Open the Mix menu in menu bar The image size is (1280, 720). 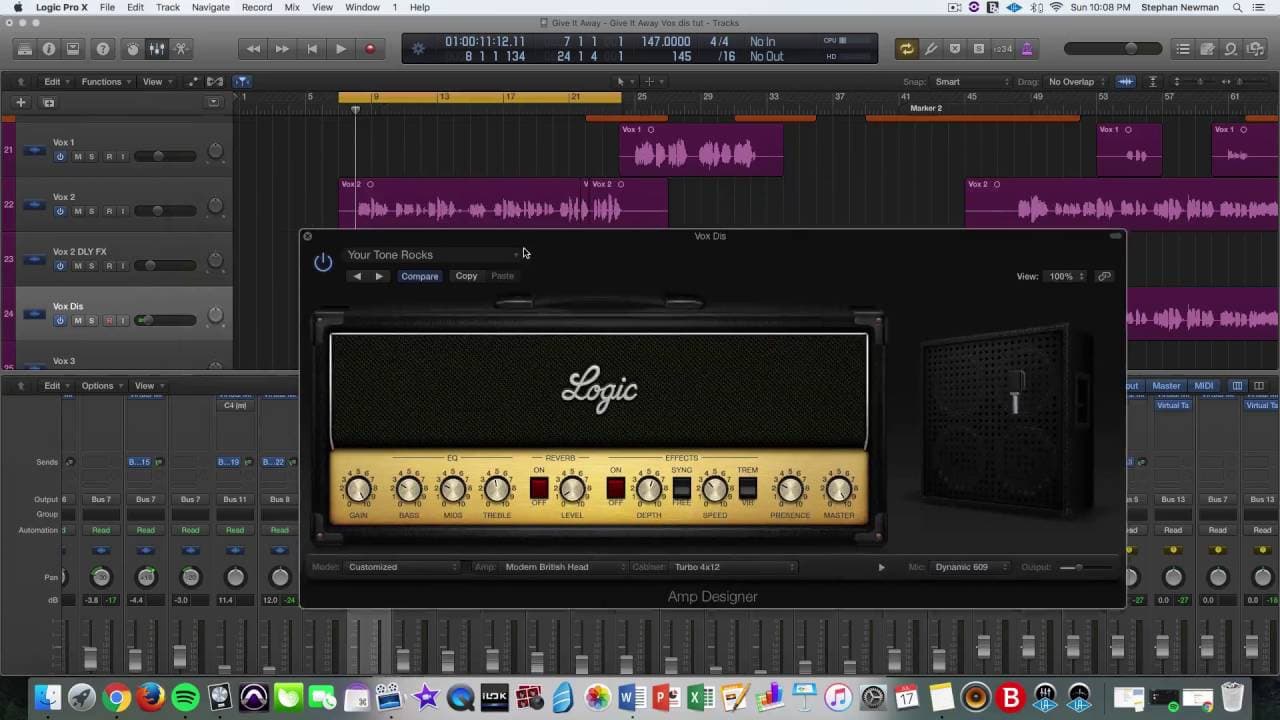[x=292, y=7]
